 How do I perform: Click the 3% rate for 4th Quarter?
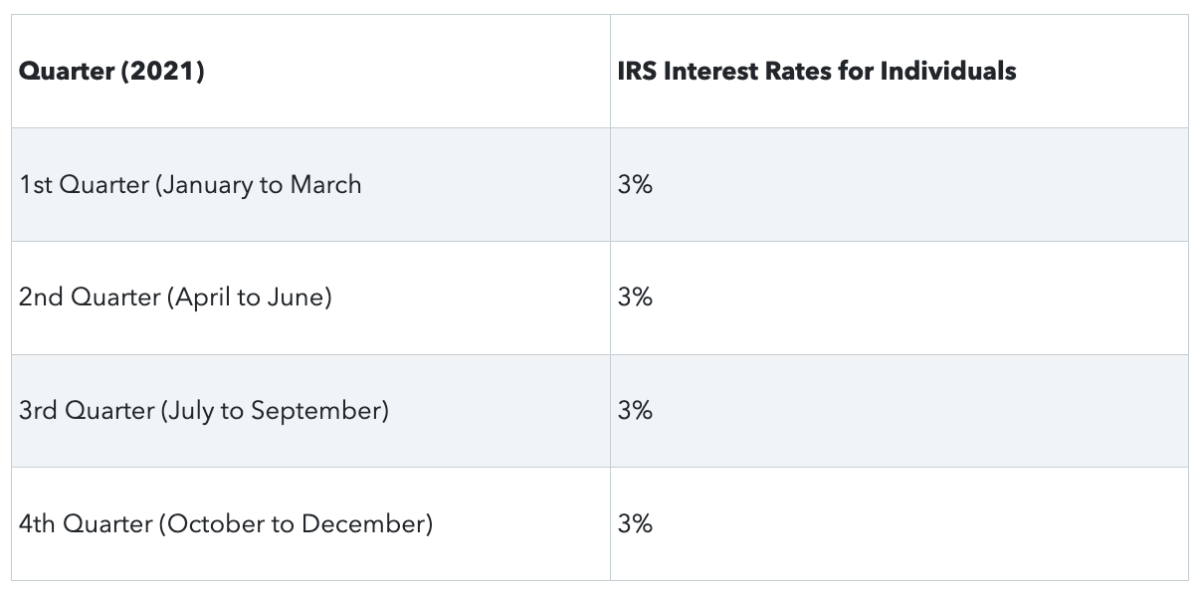tap(635, 524)
